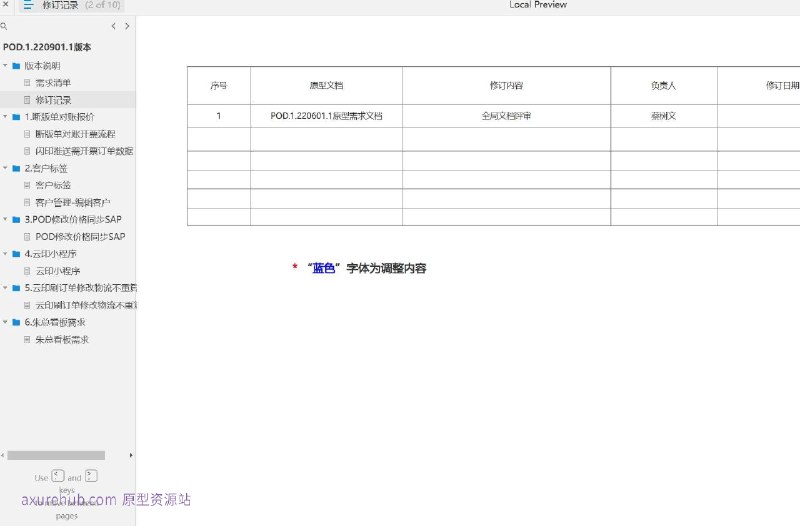The image size is (800, 526).
Task: Click the sitemap scrollbar right arrow
Action: (131, 455)
